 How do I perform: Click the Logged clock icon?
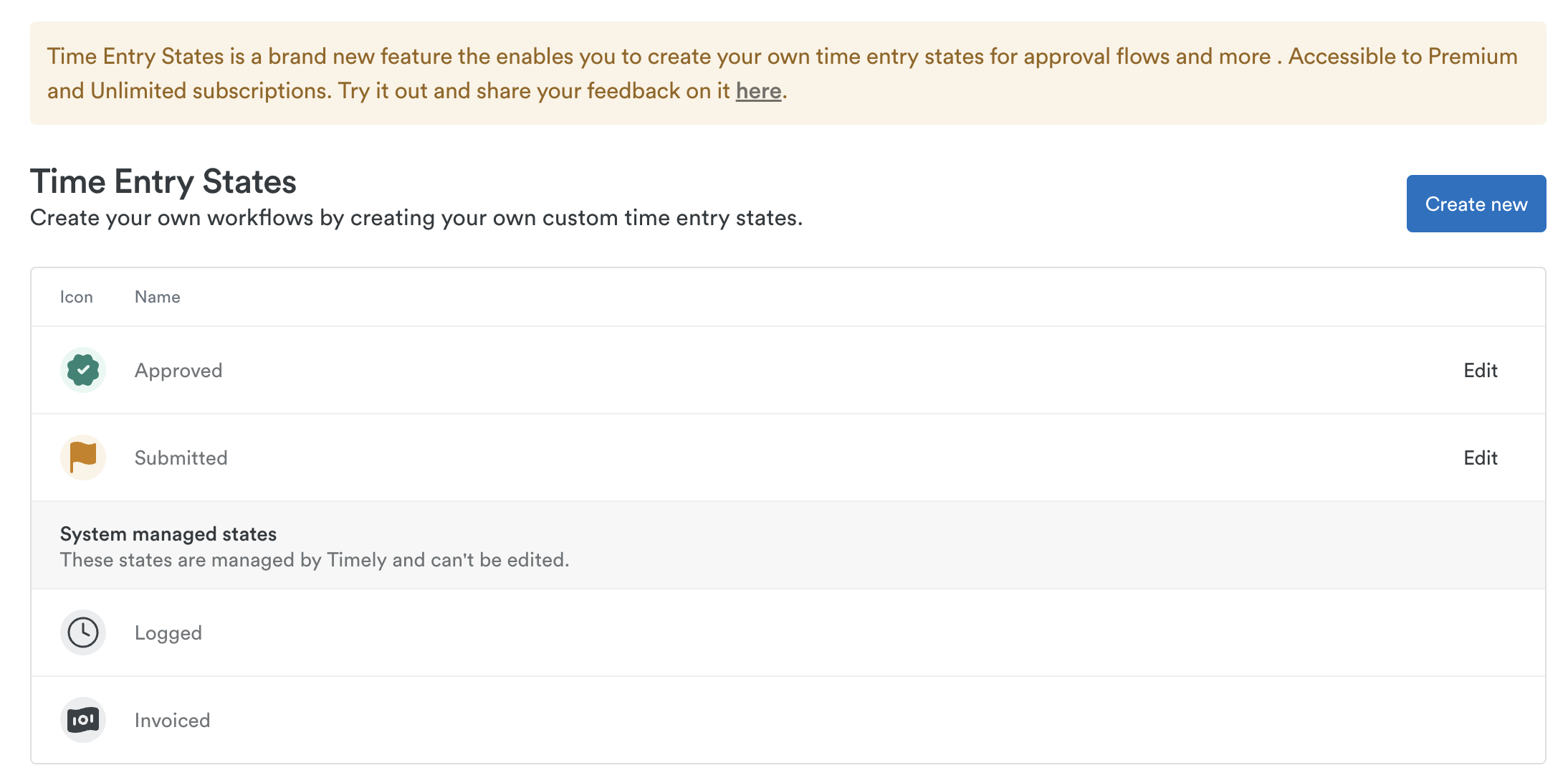(x=83, y=632)
